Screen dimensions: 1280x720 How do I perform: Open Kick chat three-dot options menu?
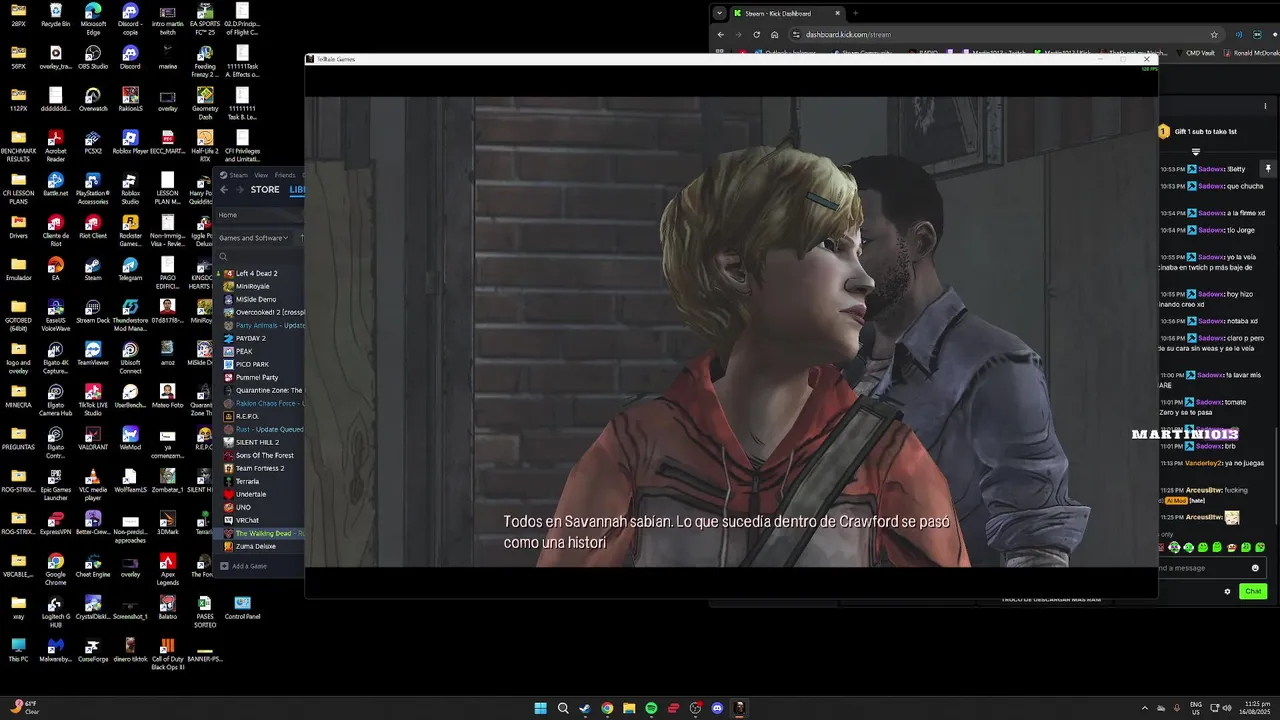pyautogui.click(x=1265, y=106)
